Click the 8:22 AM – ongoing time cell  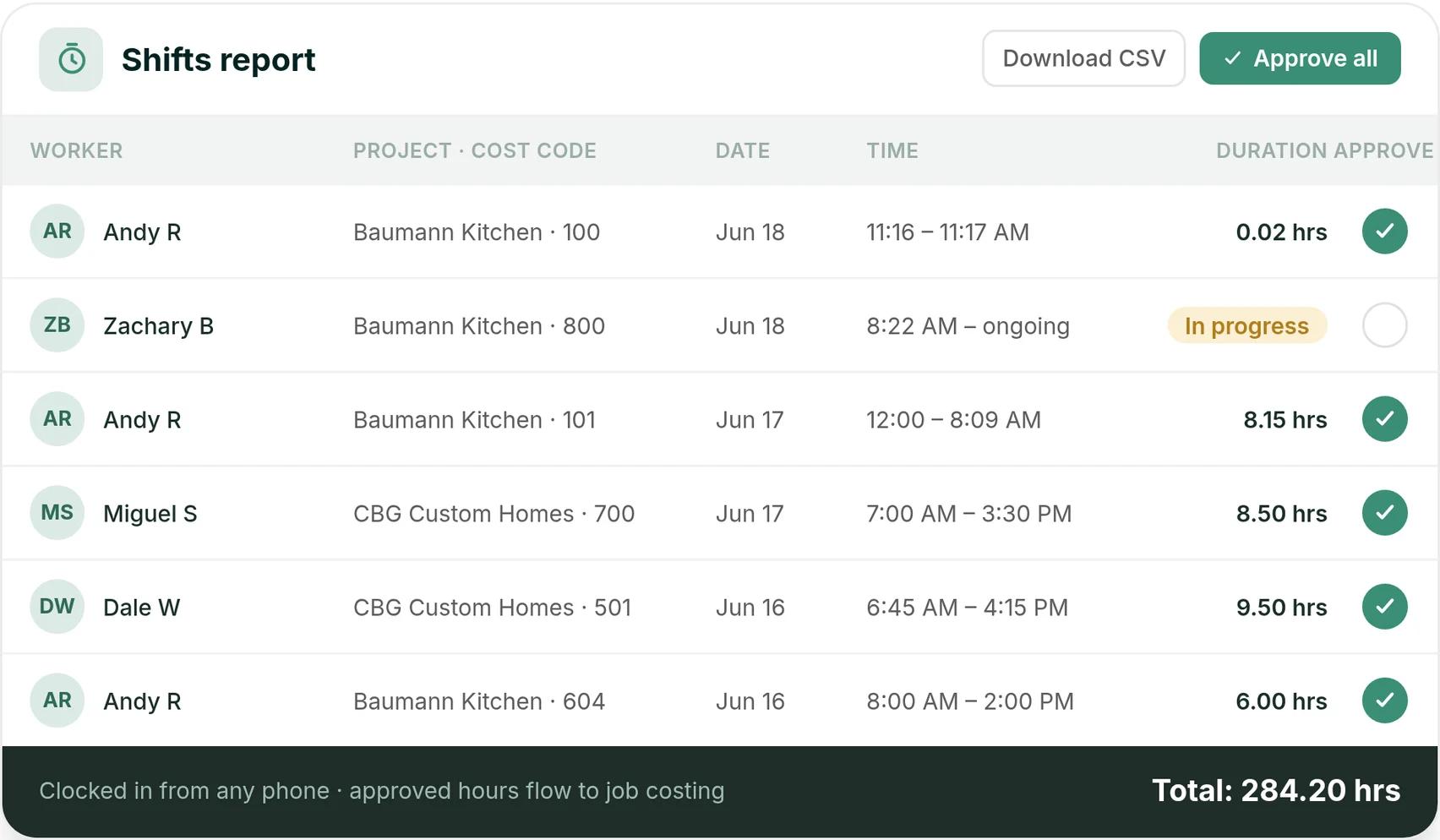click(x=968, y=326)
